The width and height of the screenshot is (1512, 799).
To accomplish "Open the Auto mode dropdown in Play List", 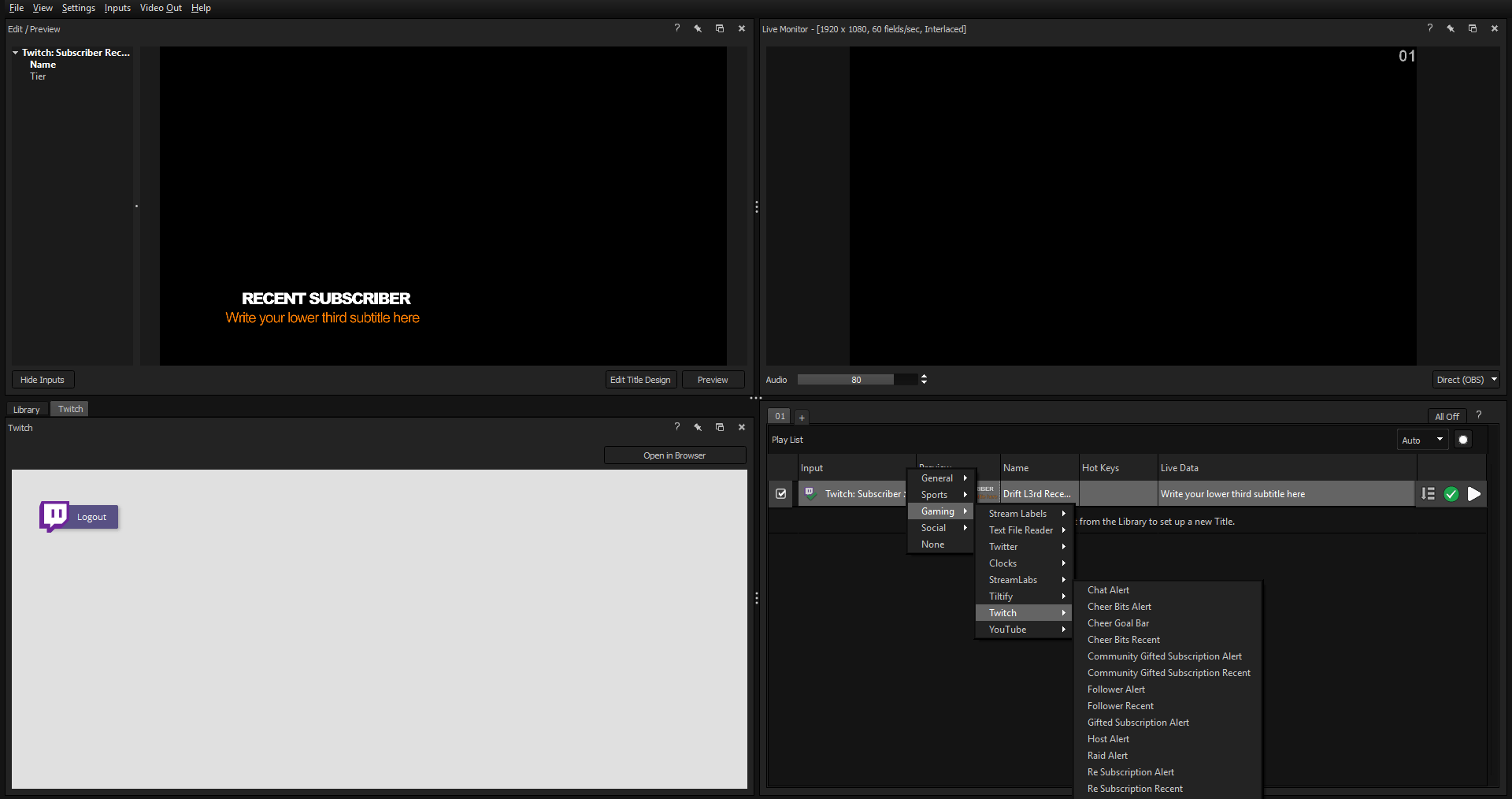I will tap(1422, 440).
